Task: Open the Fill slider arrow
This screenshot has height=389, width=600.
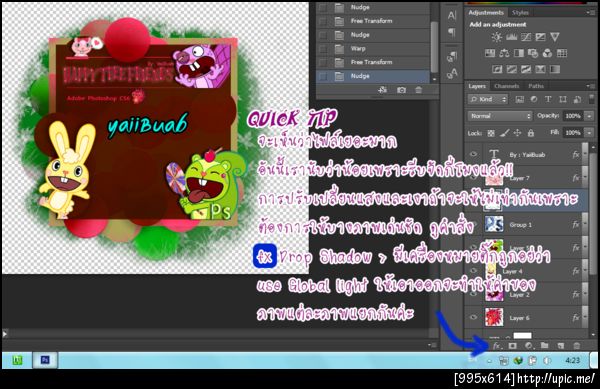Action: (590, 133)
